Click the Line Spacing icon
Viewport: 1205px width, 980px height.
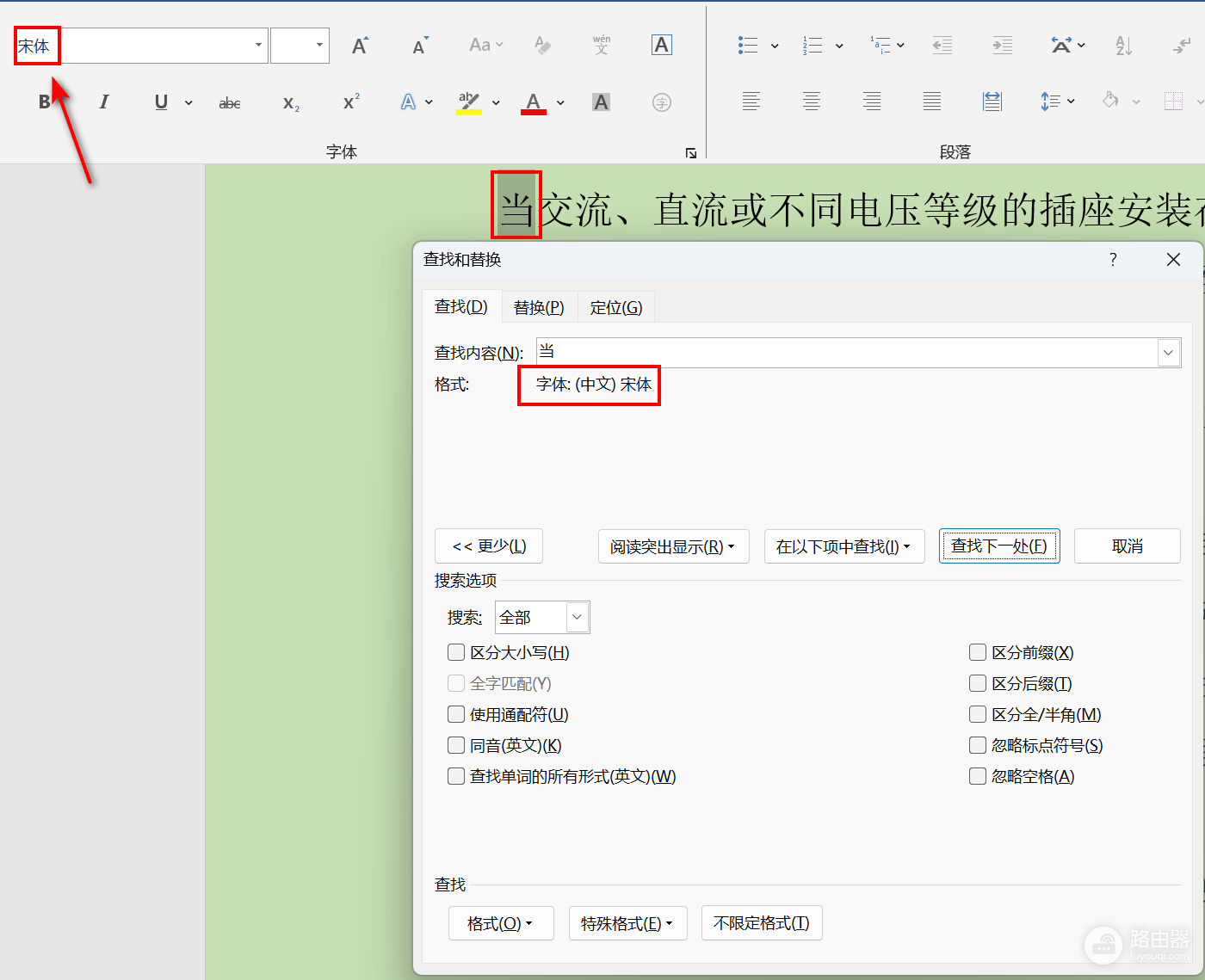click(x=1050, y=102)
